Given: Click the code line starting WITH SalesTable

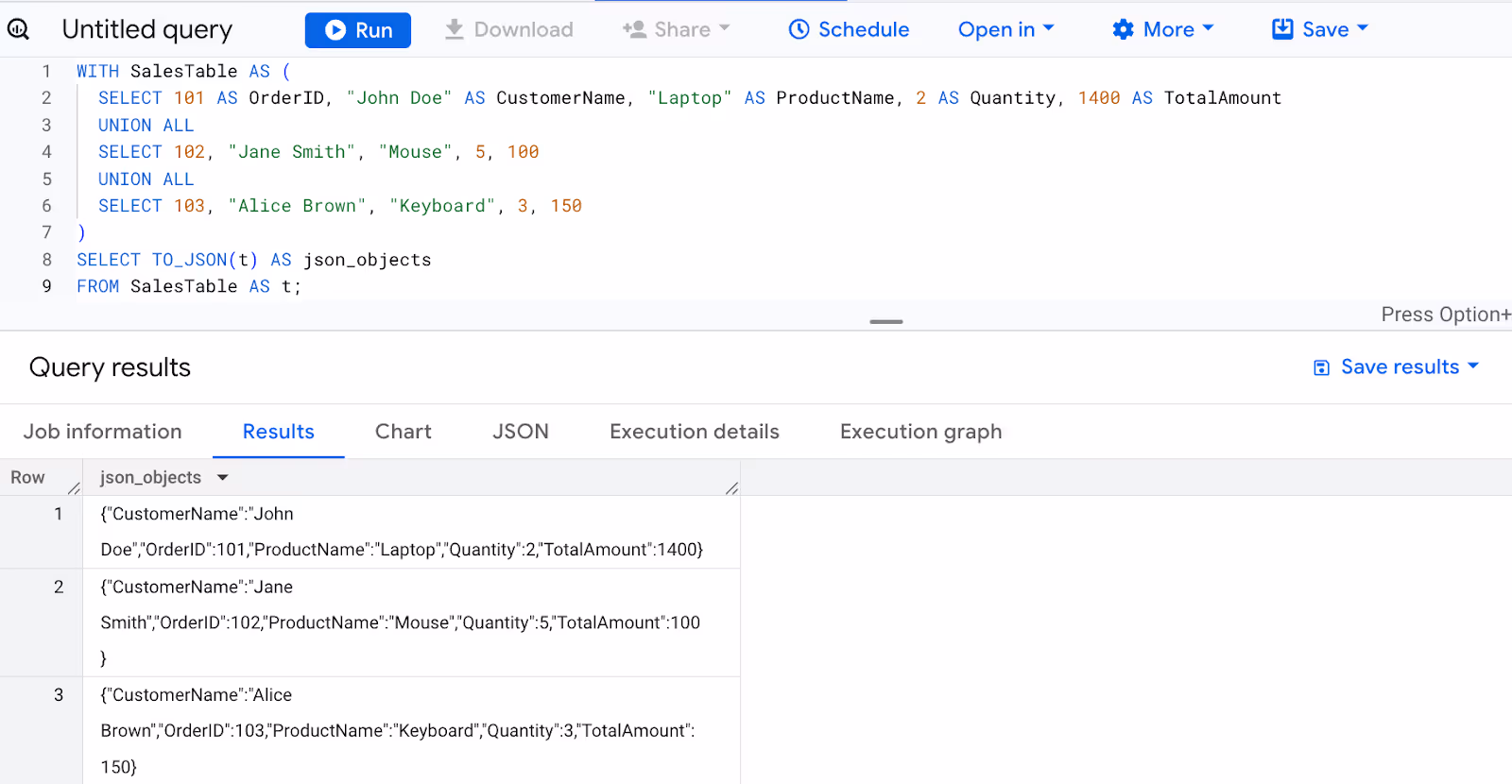Looking at the screenshot, I should [x=183, y=71].
